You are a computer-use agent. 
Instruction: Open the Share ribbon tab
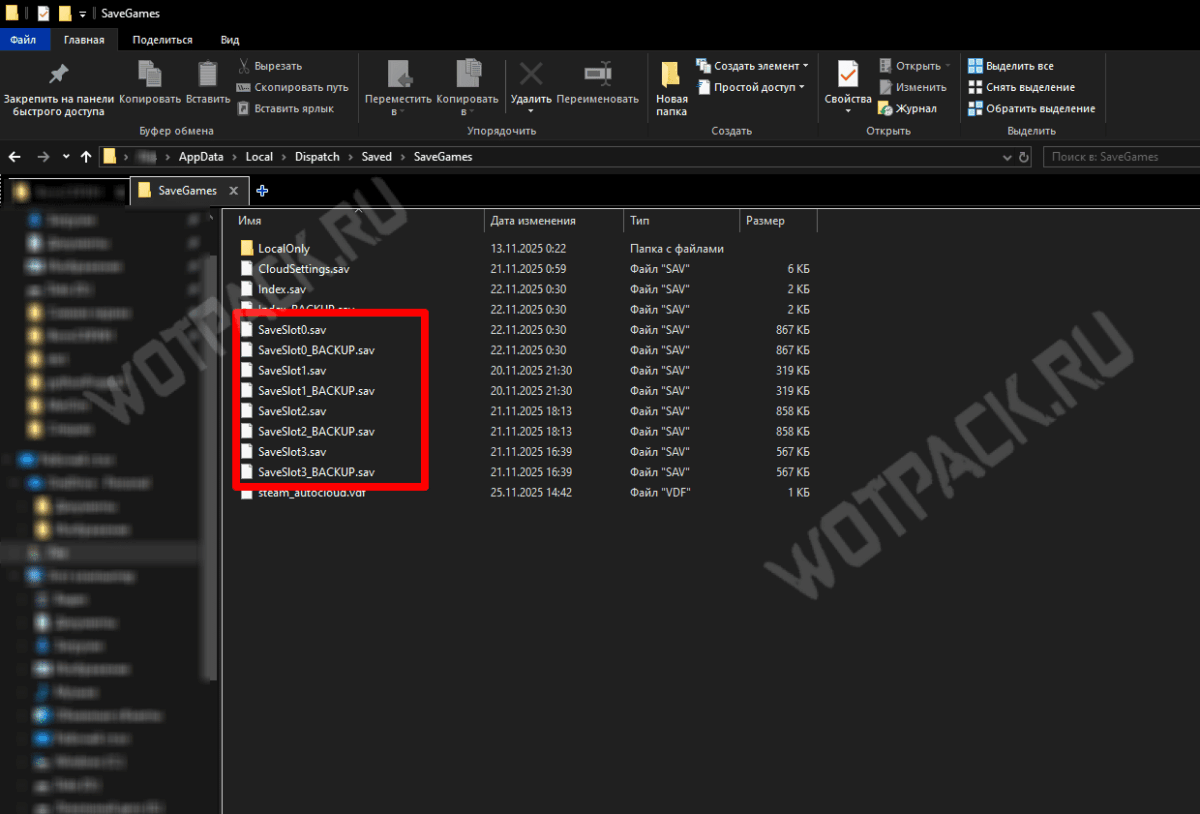pos(162,40)
